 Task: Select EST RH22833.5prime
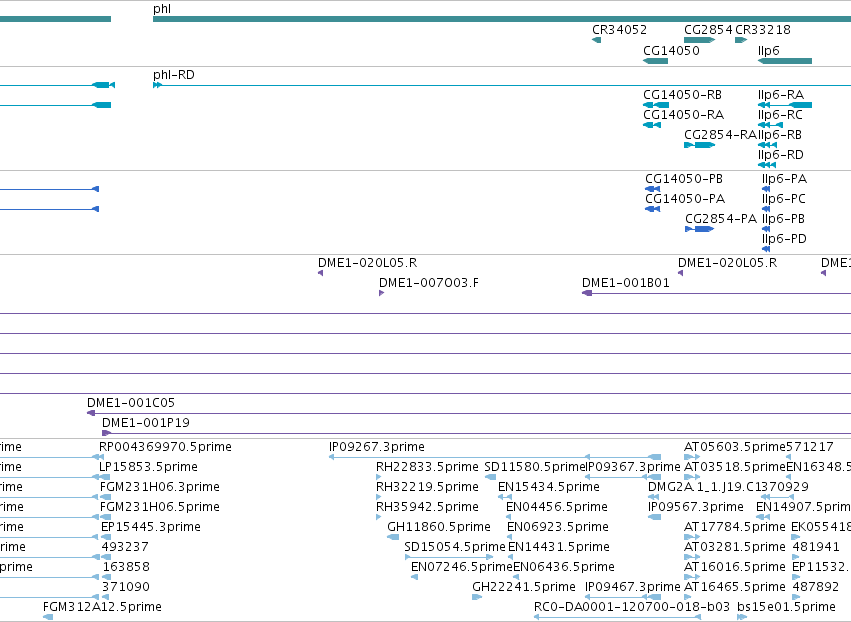427,467
